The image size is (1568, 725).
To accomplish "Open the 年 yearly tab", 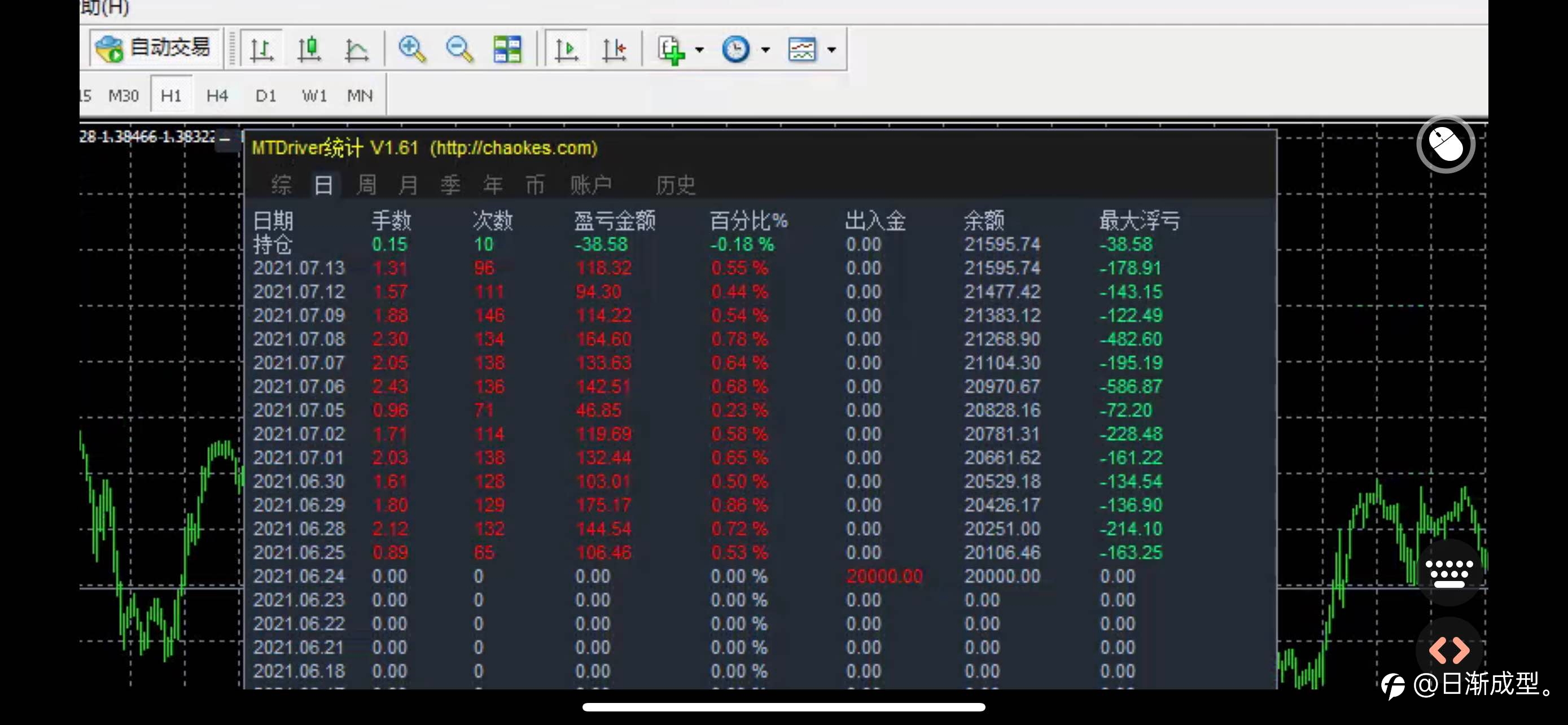I will [492, 185].
